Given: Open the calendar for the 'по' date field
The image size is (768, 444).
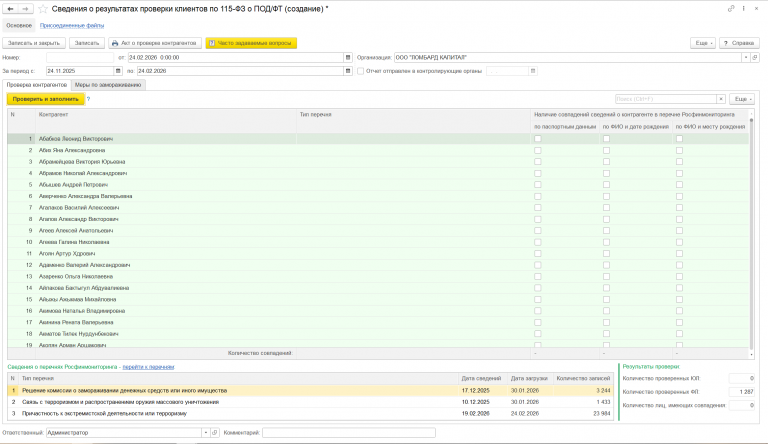Looking at the screenshot, I should 348,71.
